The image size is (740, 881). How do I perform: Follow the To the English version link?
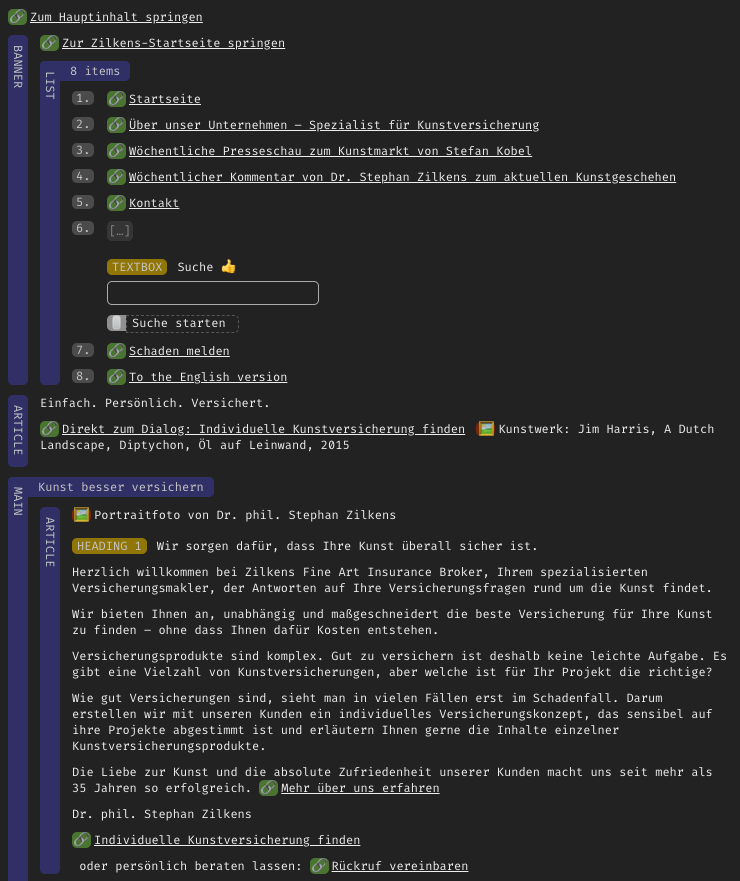(207, 377)
